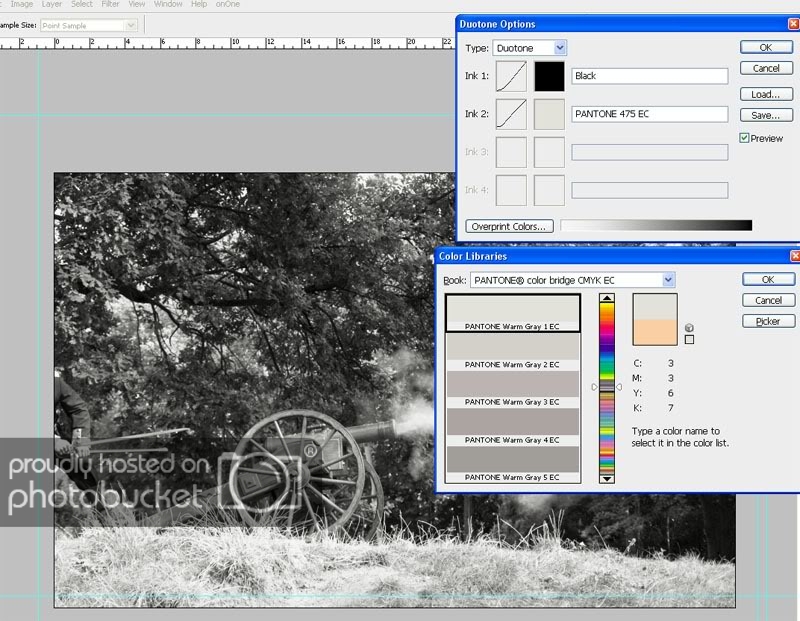
Task: Open the Book dropdown of PANTONE libraries
Action: click(x=668, y=280)
